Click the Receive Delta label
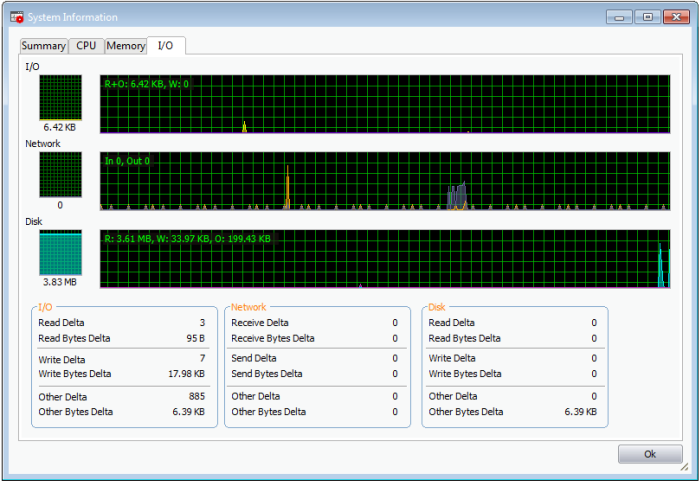 click(x=260, y=323)
